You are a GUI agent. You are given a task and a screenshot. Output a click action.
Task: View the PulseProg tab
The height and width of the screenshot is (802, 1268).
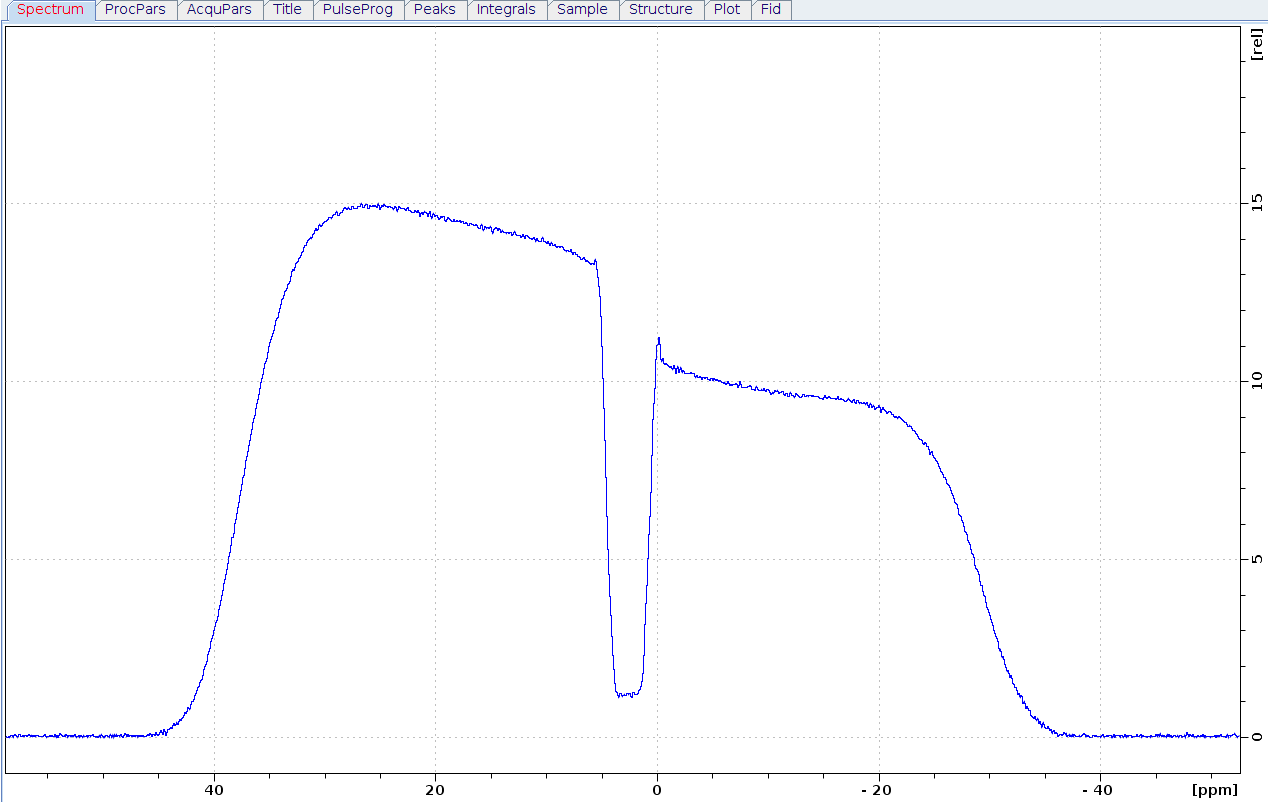click(358, 10)
